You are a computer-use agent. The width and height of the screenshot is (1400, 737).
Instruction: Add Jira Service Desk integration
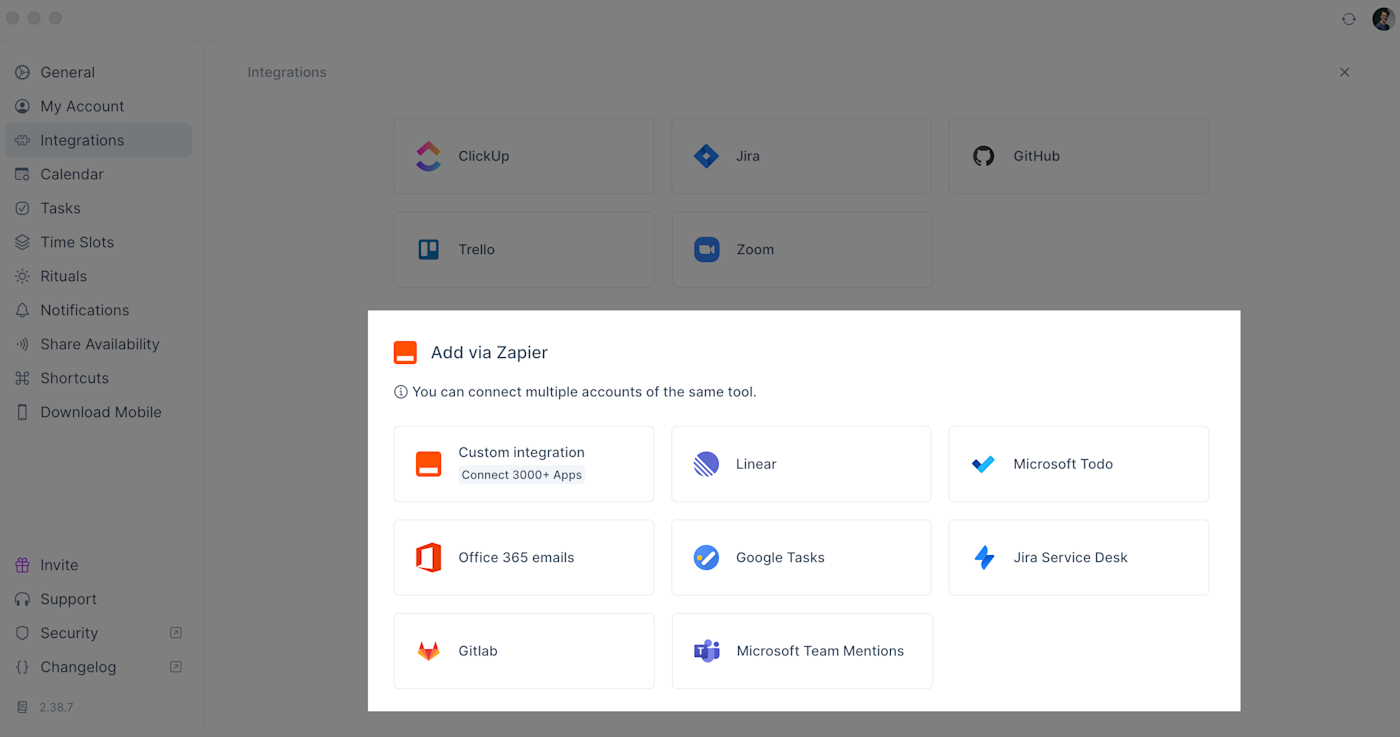pyautogui.click(x=1079, y=558)
